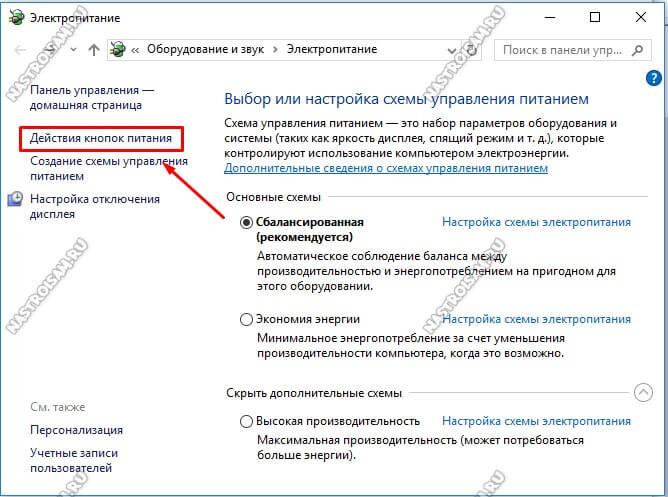Open Учетные записи пользователей link
The image size is (668, 497).
[74, 460]
